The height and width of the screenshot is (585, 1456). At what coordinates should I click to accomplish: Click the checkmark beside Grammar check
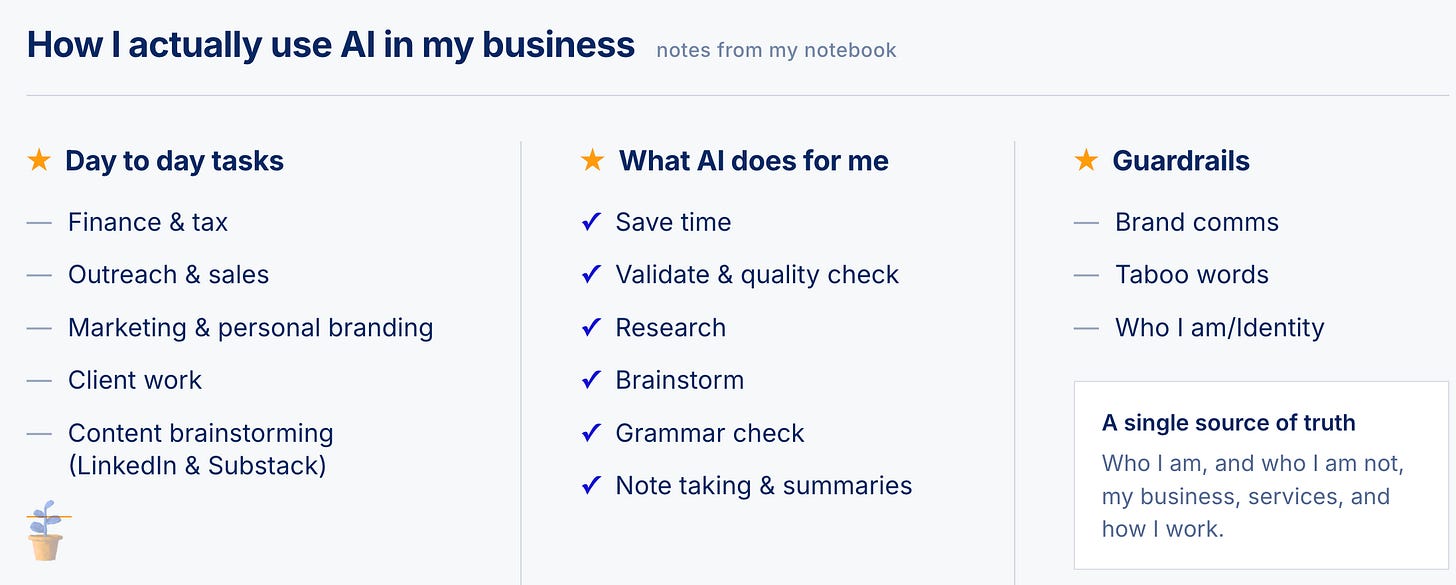pyautogui.click(x=591, y=433)
